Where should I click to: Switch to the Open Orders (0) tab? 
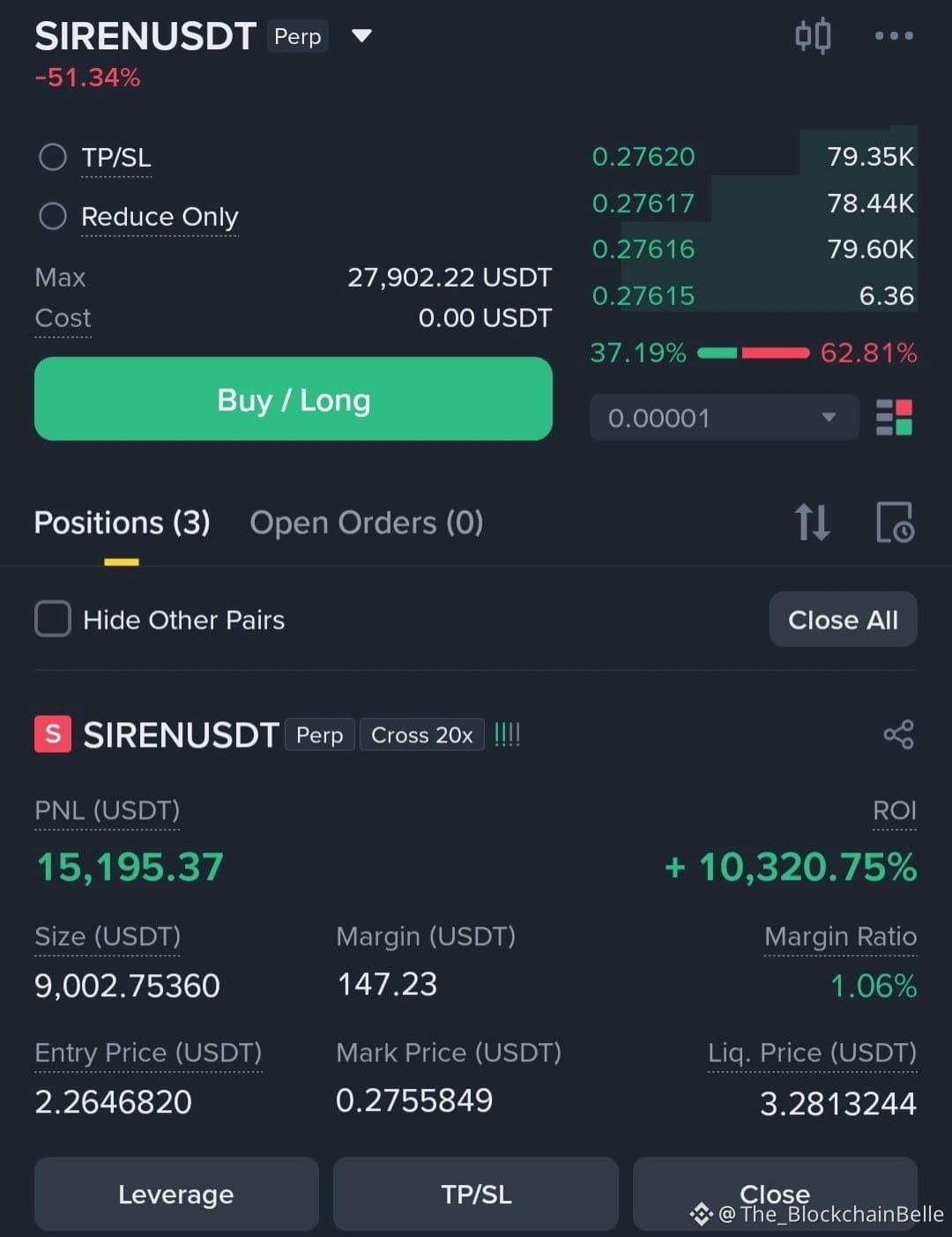[x=367, y=523]
